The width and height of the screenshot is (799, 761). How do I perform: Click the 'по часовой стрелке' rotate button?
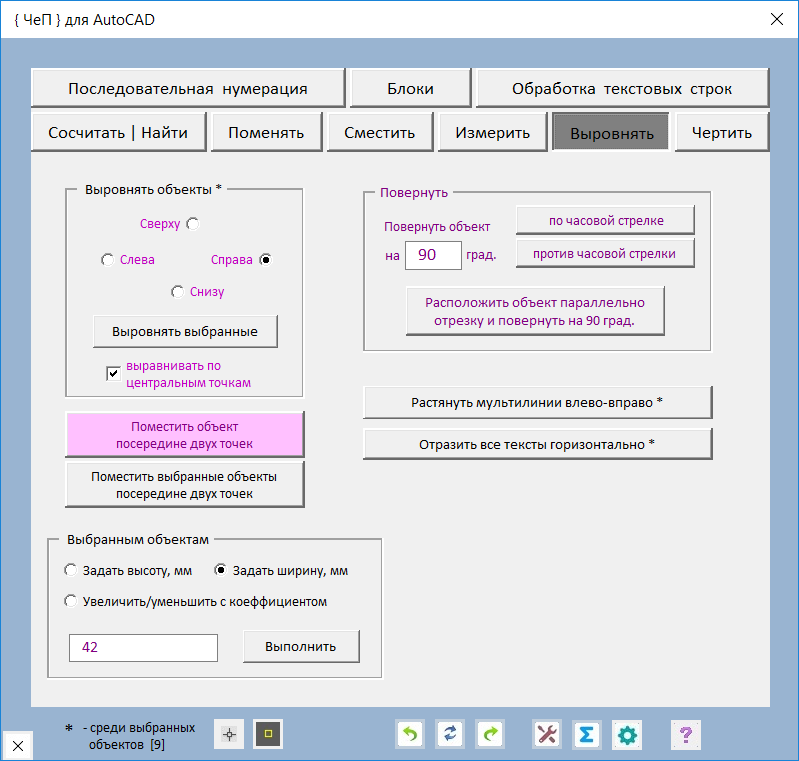pyautogui.click(x=605, y=220)
